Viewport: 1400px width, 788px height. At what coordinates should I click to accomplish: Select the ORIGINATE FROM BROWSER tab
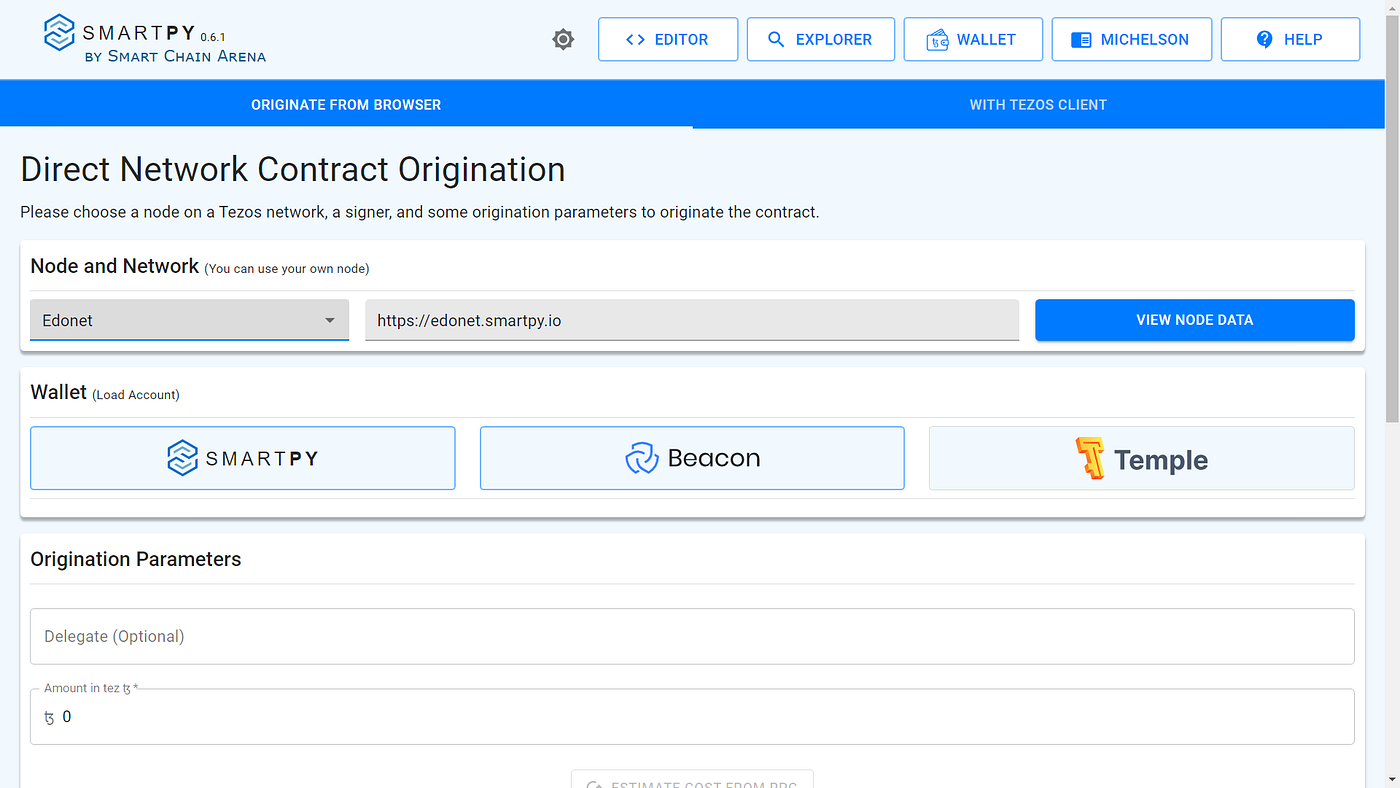346,104
